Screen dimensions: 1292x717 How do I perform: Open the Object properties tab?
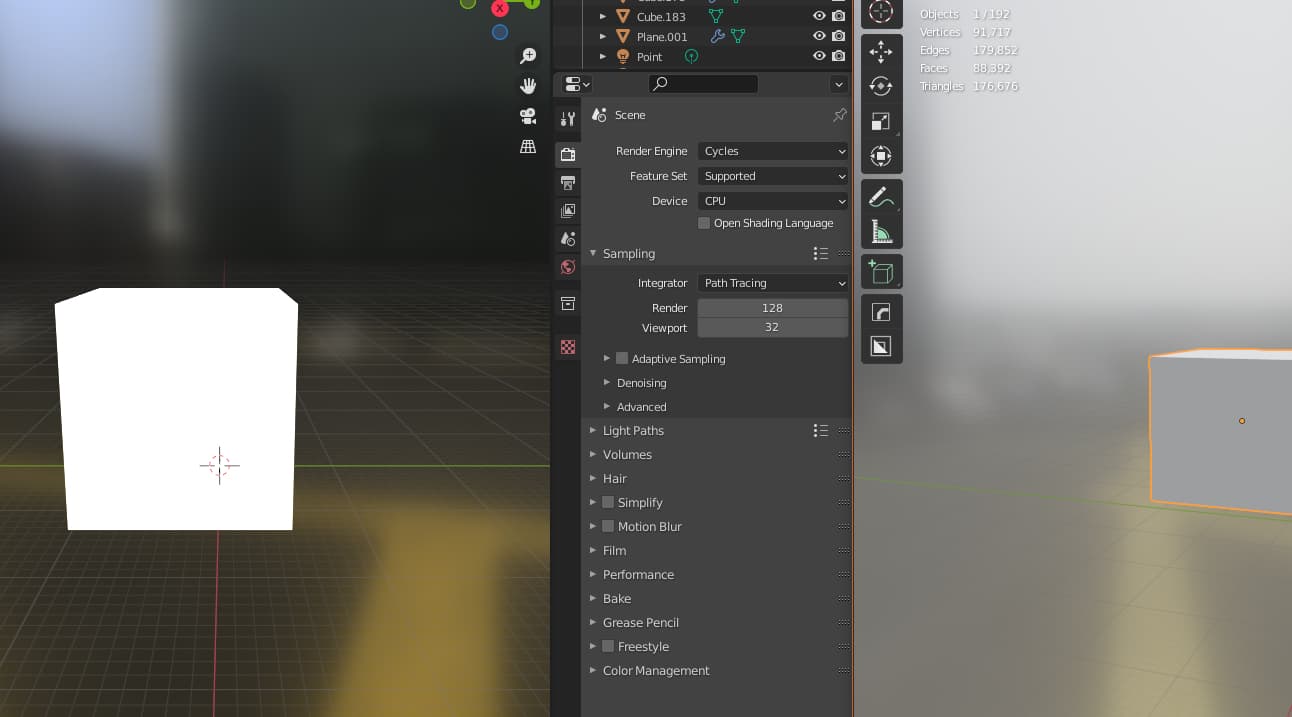click(x=568, y=303)
